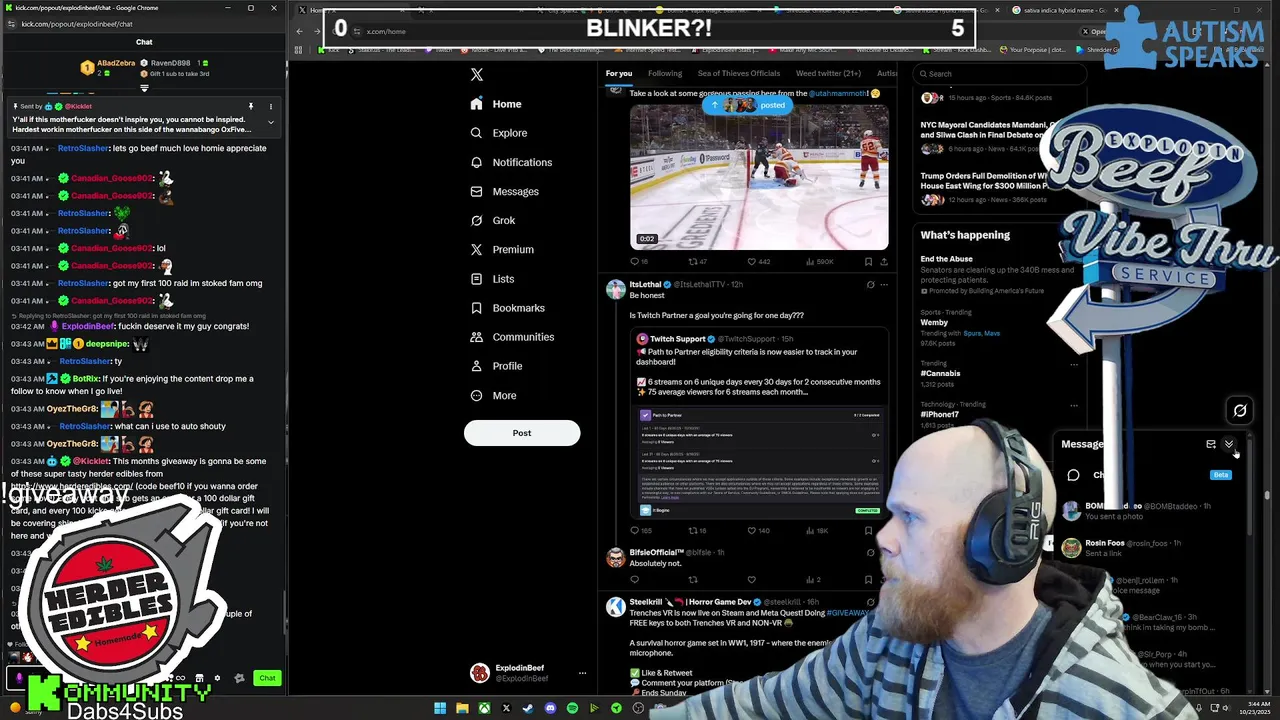Viewport: 1280px width, 720px height.
Task: Open Discord on the taskbar
Action: coord(550,708)
